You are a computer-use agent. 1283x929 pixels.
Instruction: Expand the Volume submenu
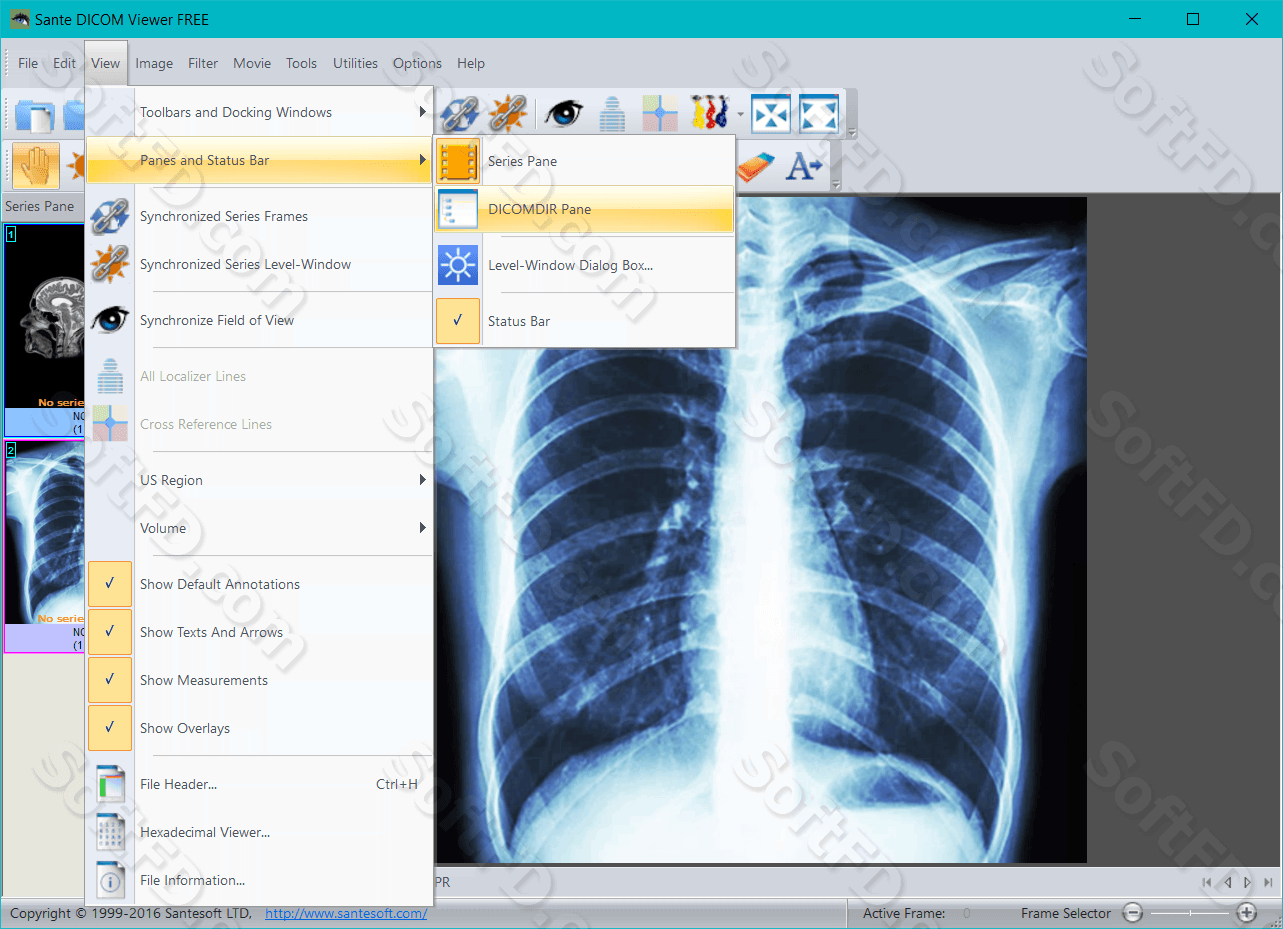click(260, 528)
